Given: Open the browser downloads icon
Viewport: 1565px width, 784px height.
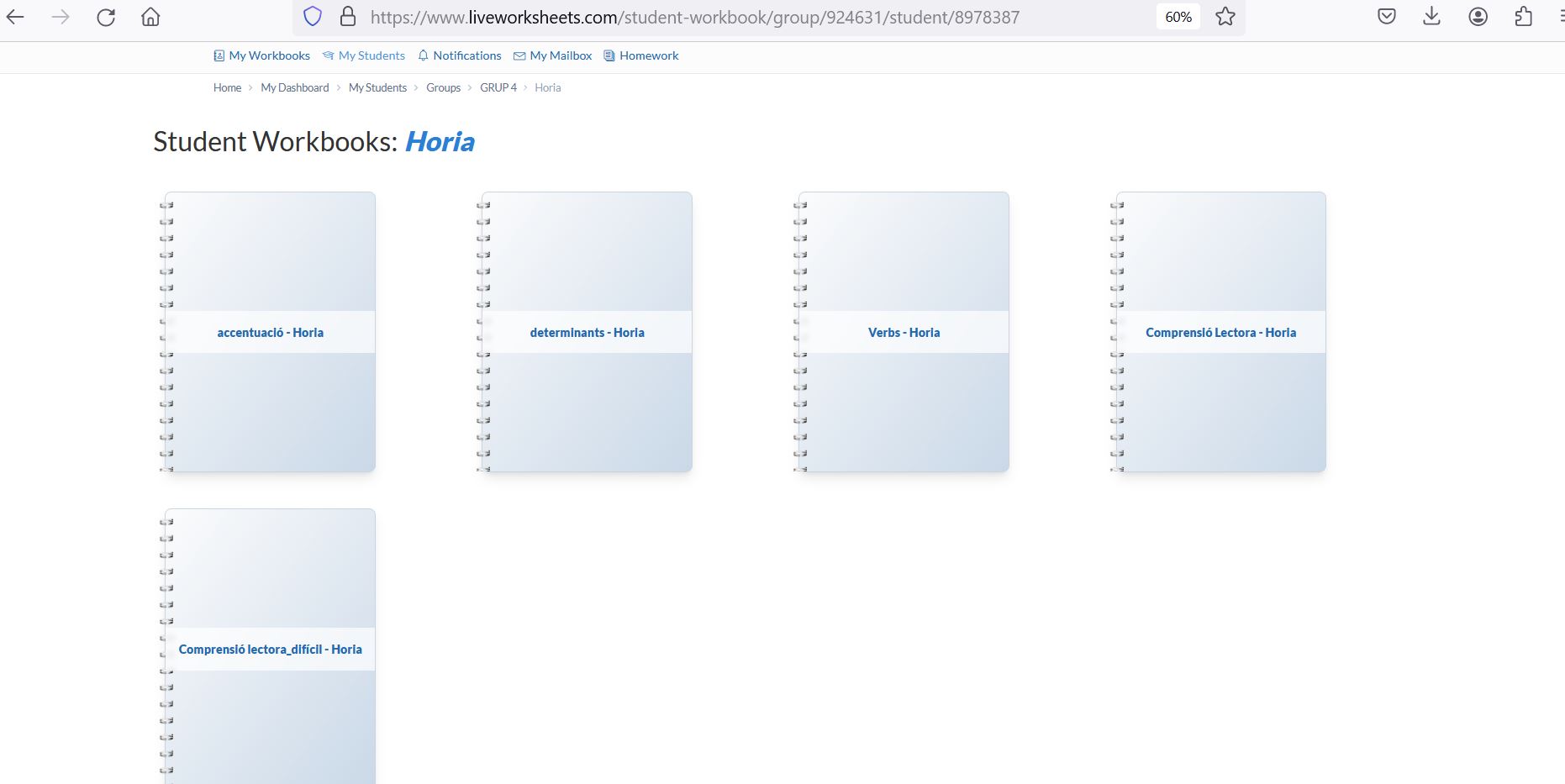Looking at the screenshot, I should coord(1431,17).
